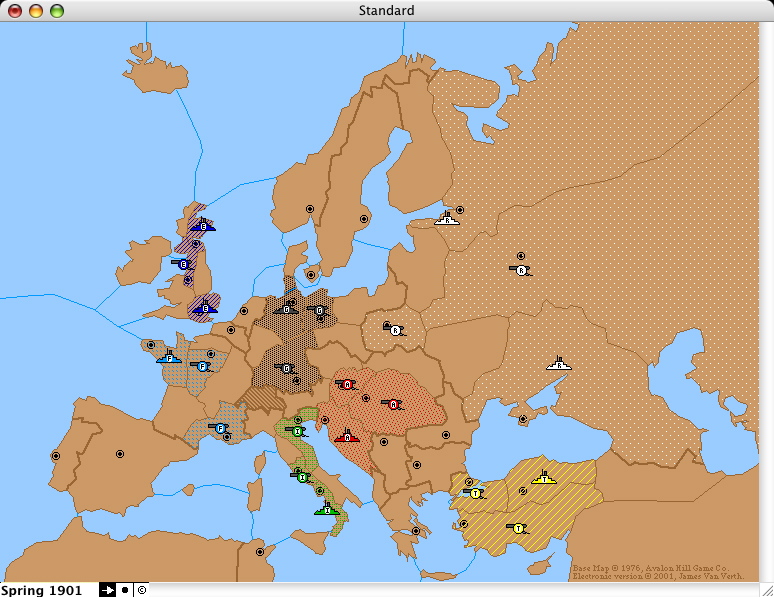The image size is (774, 597).
Task: Click the Portugal supply center dot
Action: click(x=56, y=456)
